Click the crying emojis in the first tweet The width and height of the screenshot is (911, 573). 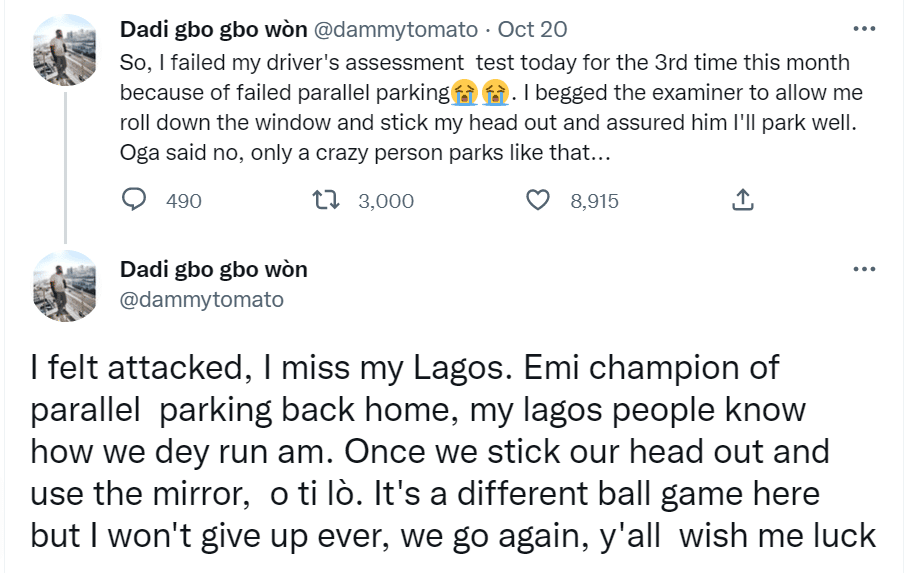[477, 94]
